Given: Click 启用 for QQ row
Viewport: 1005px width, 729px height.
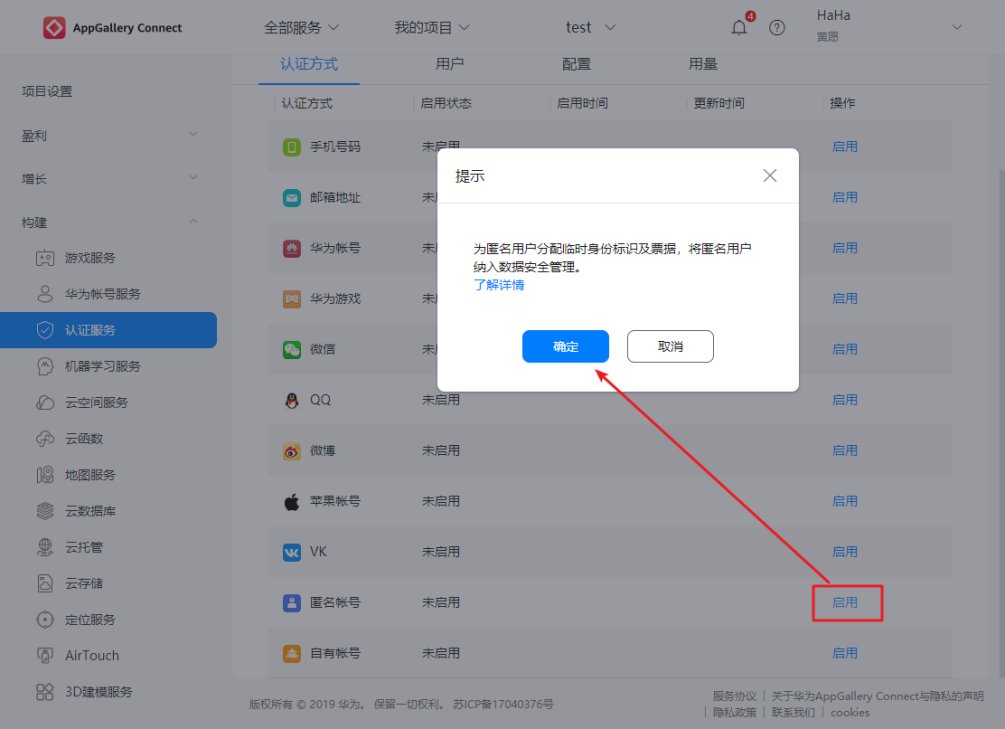Looking at the screenshot, I should click(x=844, y=400).
